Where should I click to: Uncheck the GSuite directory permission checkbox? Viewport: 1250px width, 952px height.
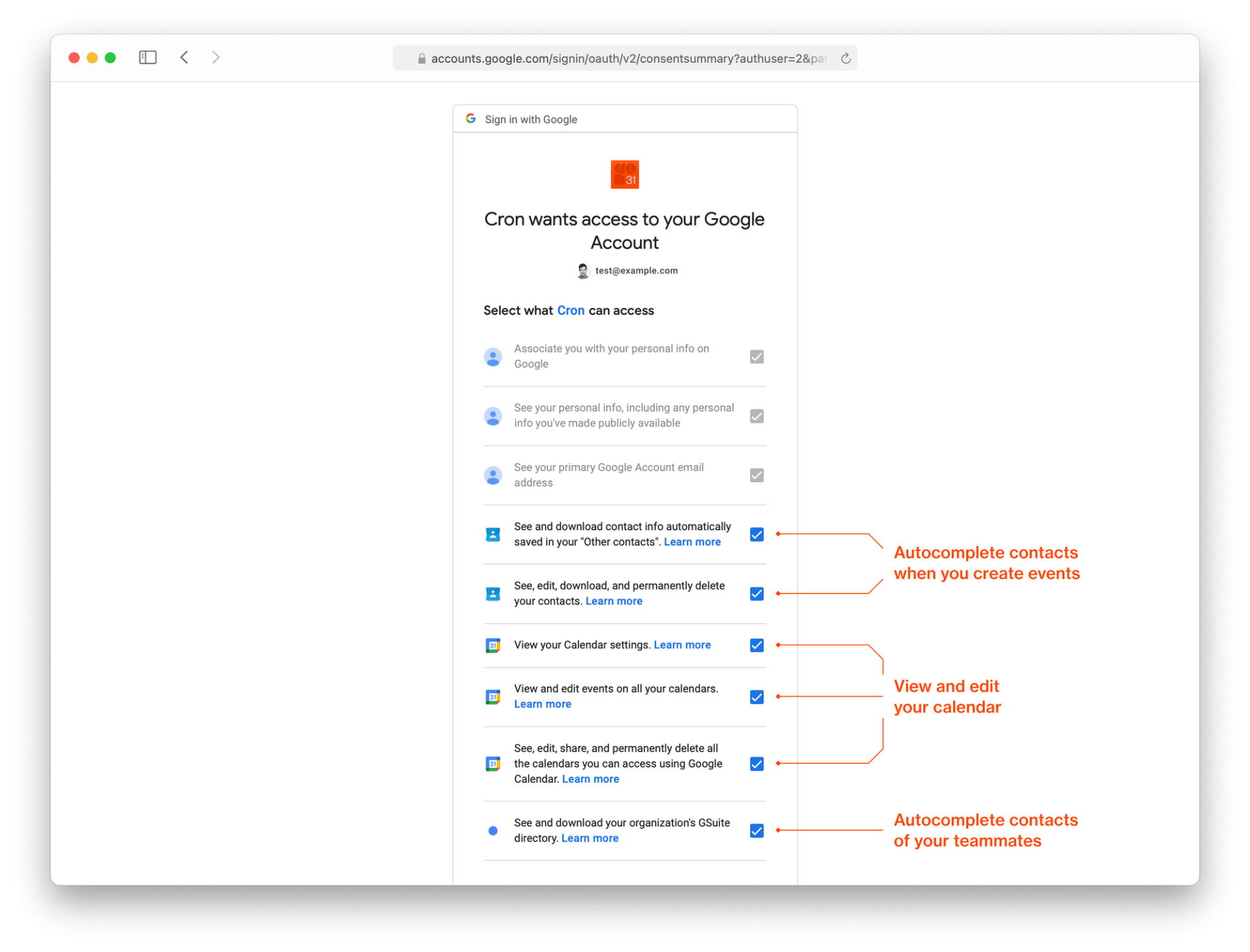[x=757, y=830]
